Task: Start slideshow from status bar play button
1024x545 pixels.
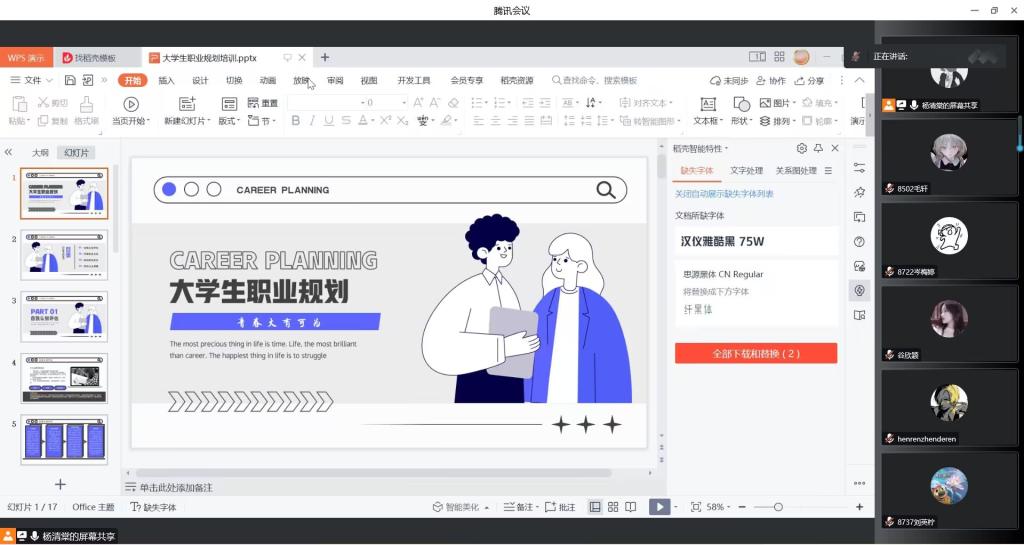Action: [658, 507]
